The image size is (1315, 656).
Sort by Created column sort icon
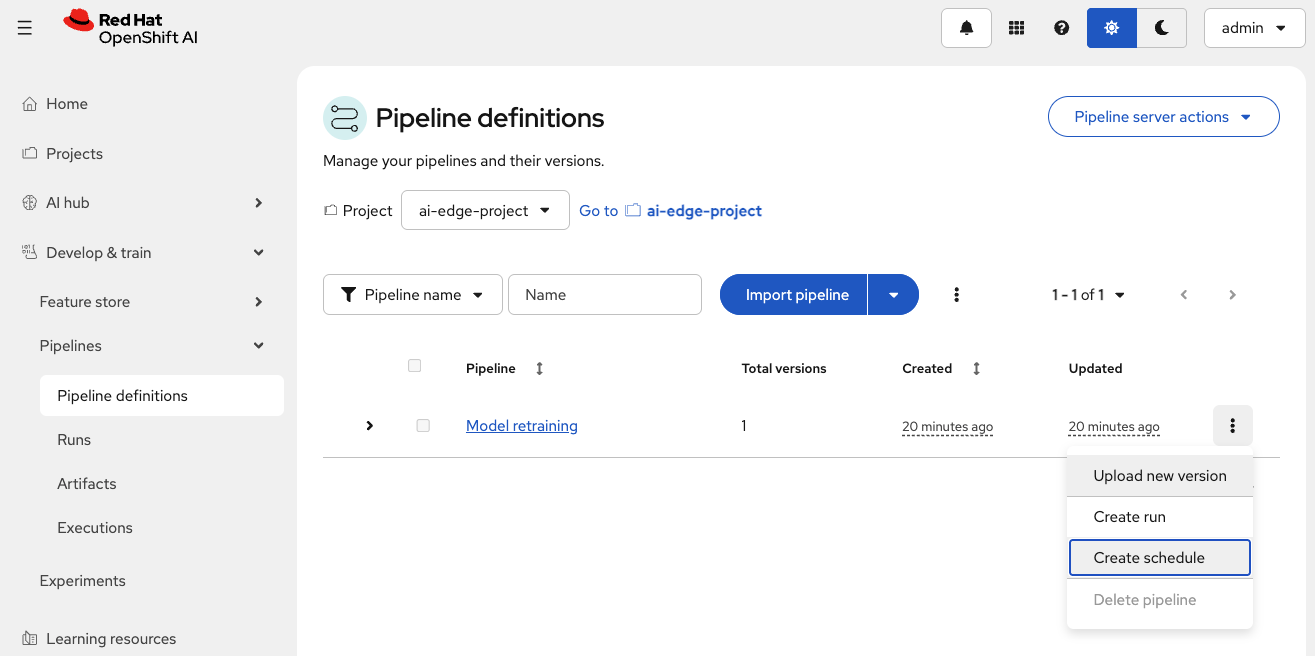pyautogui.click(x=976, y=369)
